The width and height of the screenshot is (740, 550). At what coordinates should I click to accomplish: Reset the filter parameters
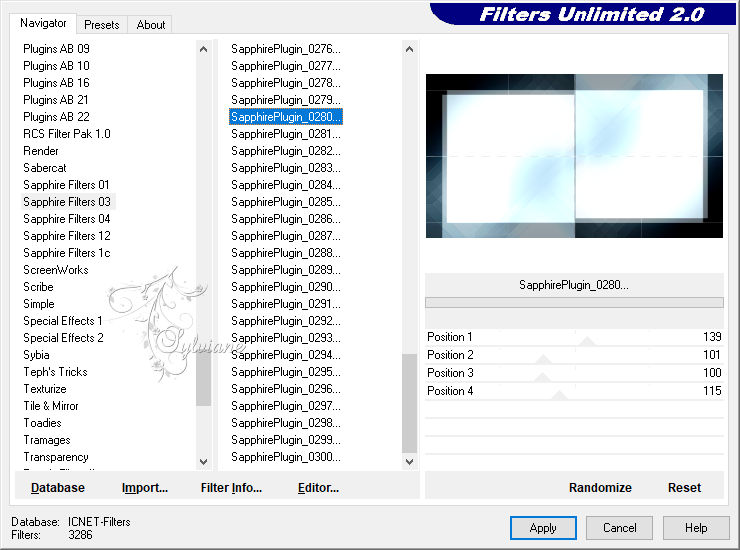click(x=684, y=488)
